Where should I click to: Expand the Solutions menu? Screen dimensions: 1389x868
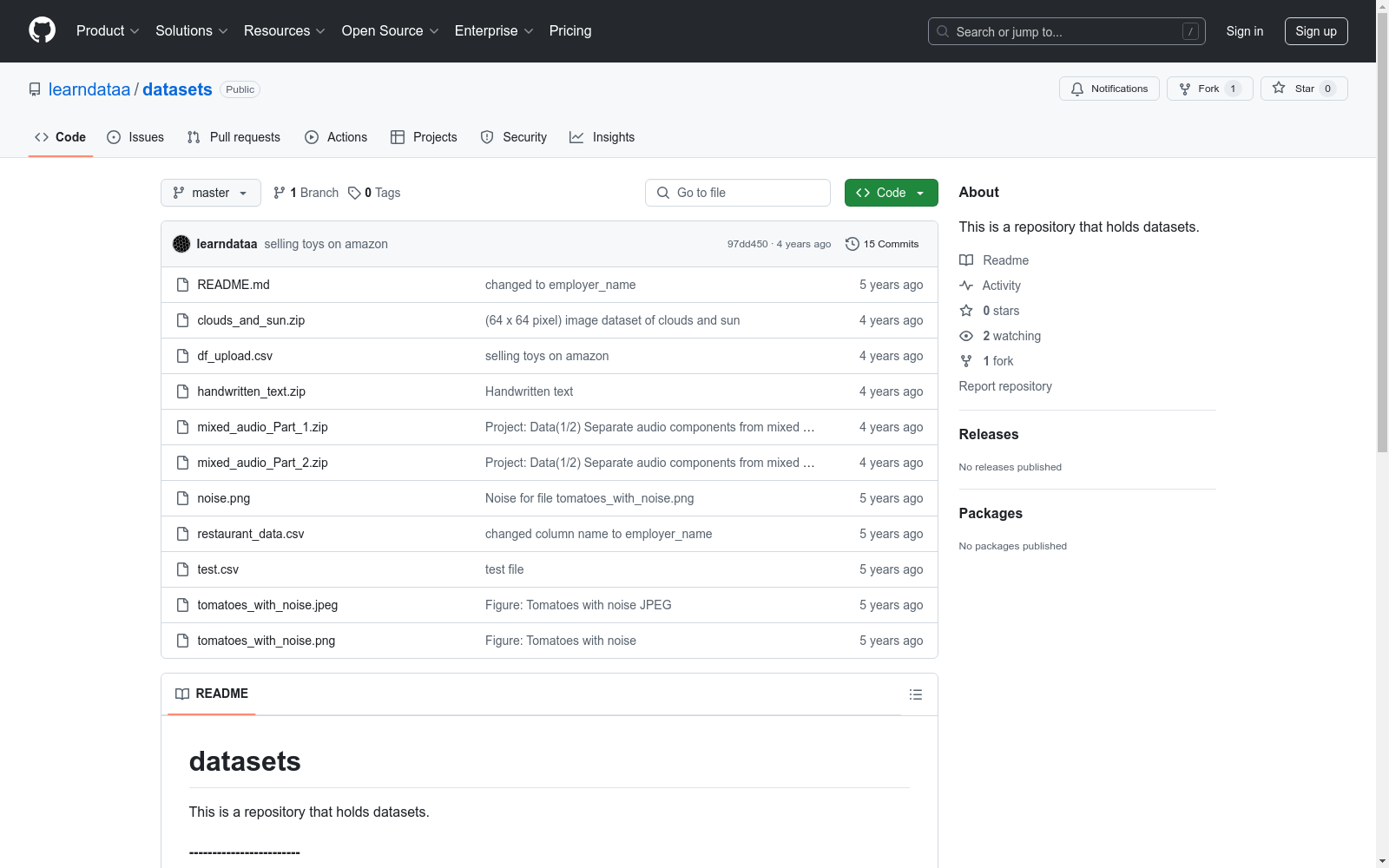click(192, 31)
